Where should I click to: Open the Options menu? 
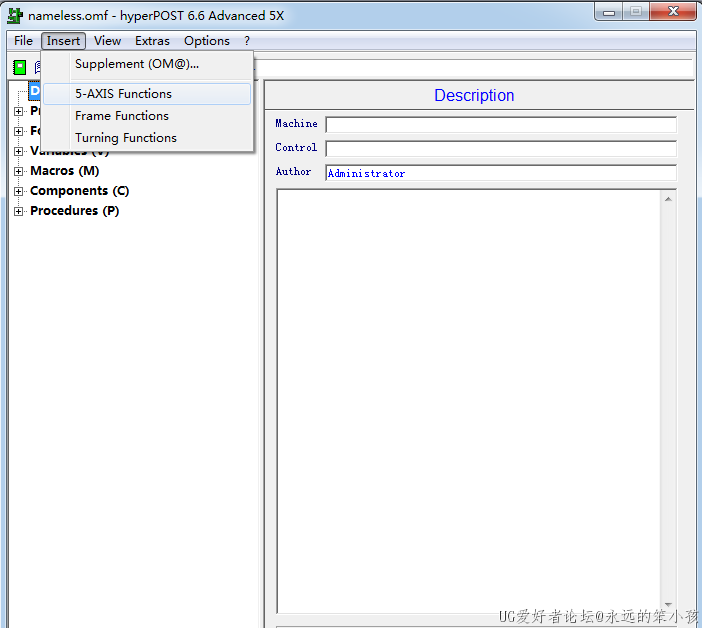pyautogui.click(x=207, y=41)
